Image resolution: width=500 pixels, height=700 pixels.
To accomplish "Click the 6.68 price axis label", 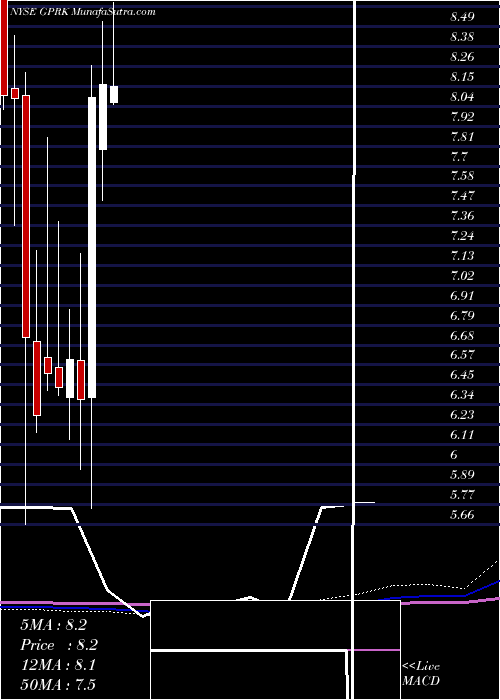I will click(x=462, y=335).
